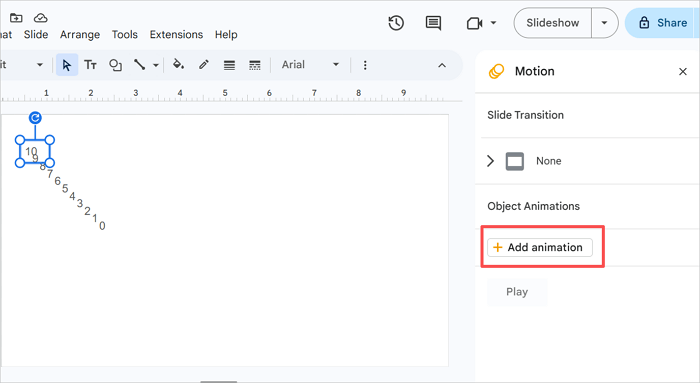Open the comments history icon
Viewport: 700px width, 383px height.
click(x=433, y=23)
